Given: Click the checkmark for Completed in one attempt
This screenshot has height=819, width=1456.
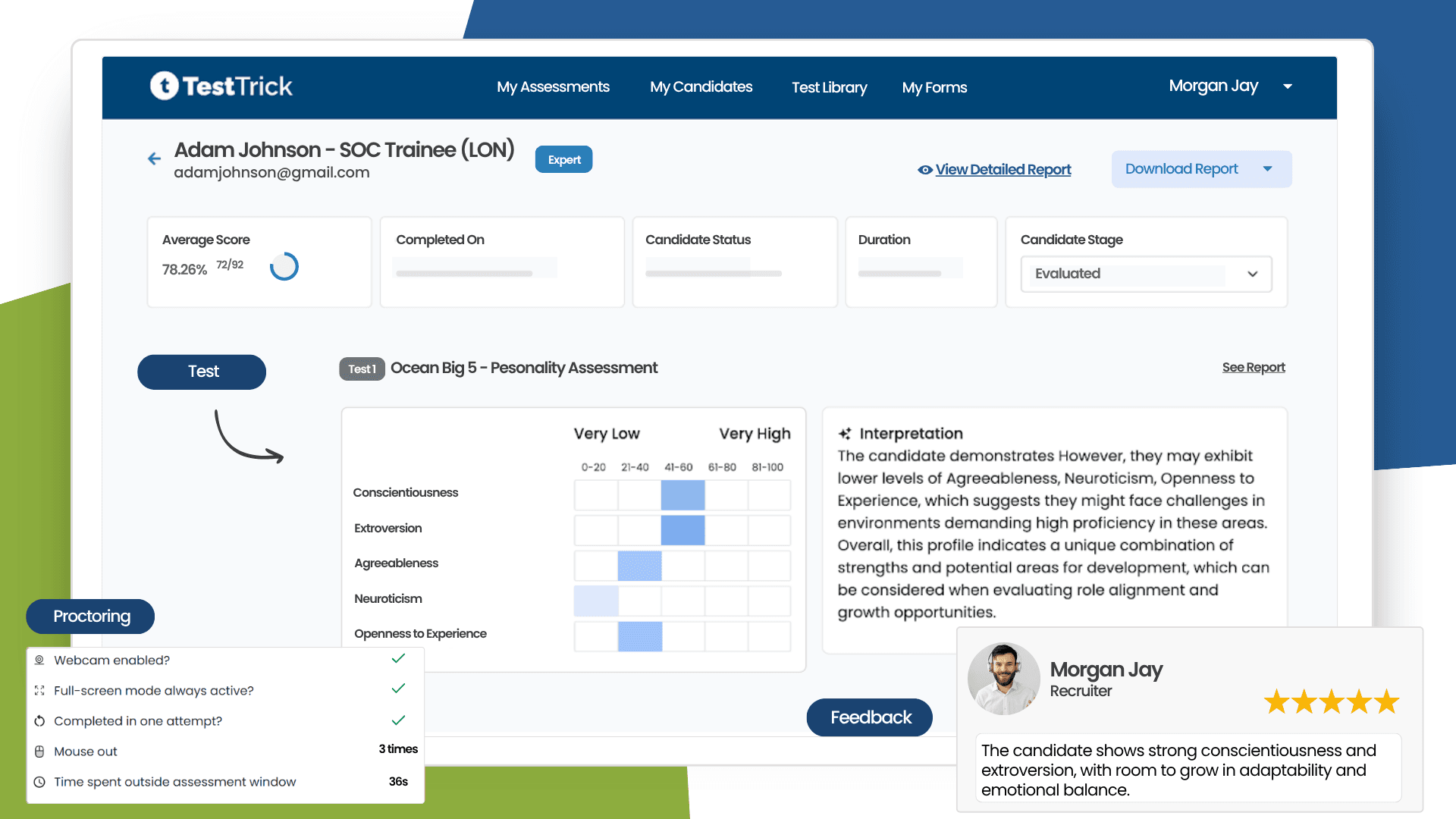Looking at the screenshot, I should (x=397, y=719).
